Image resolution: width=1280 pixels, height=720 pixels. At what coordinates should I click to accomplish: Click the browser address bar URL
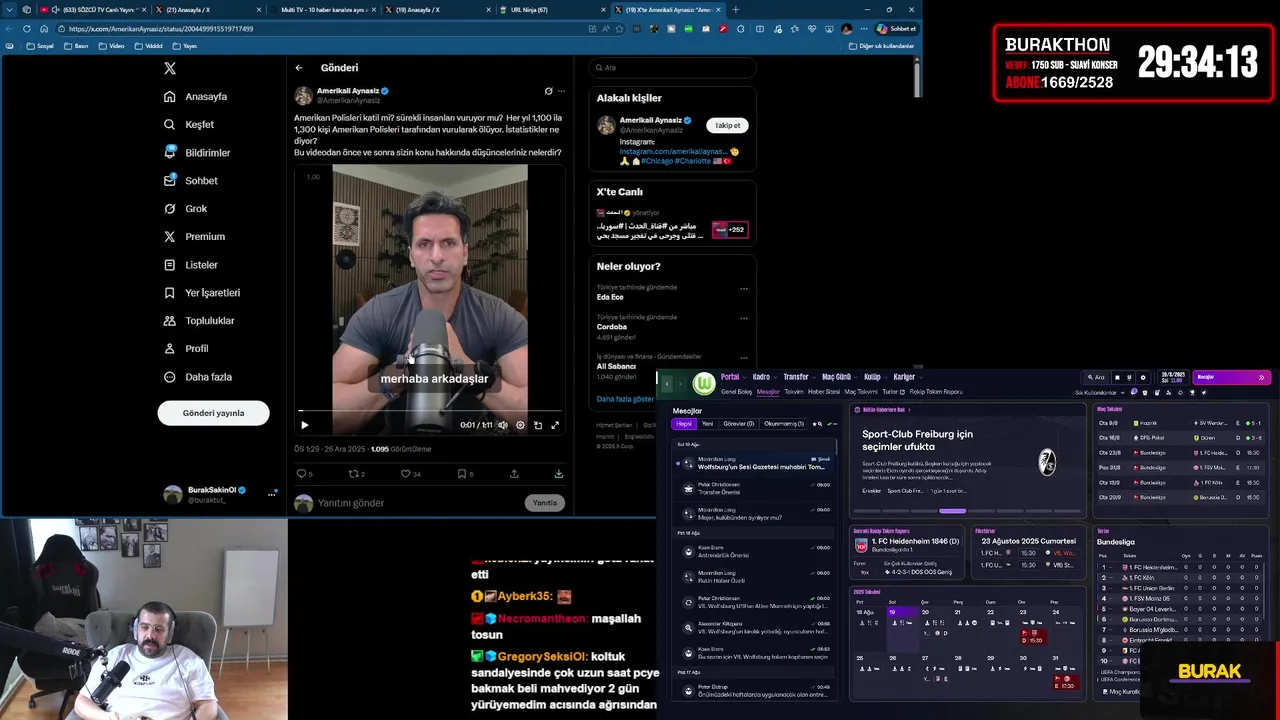pos(161,29)
